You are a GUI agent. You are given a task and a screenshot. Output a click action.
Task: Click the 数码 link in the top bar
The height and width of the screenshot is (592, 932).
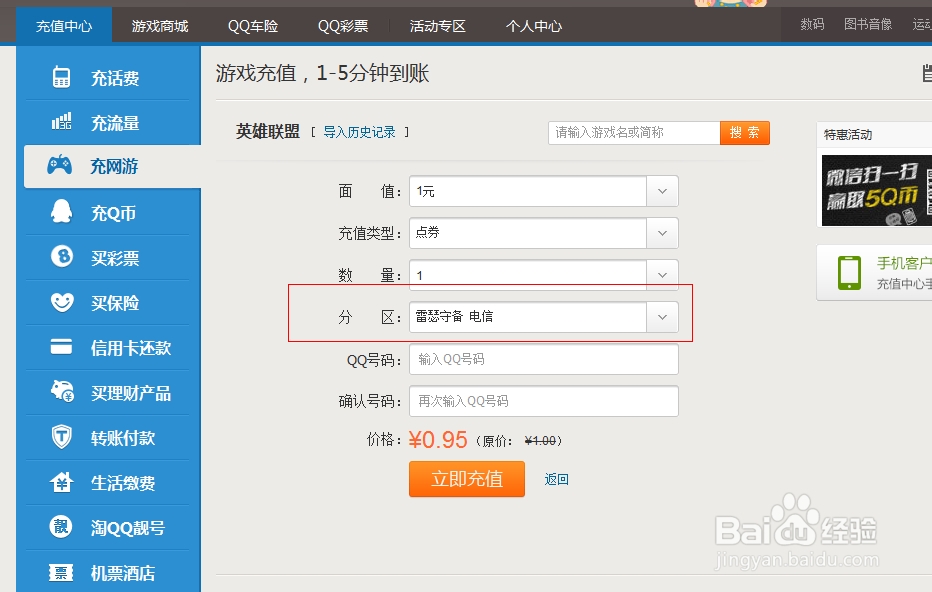point(812,24)
